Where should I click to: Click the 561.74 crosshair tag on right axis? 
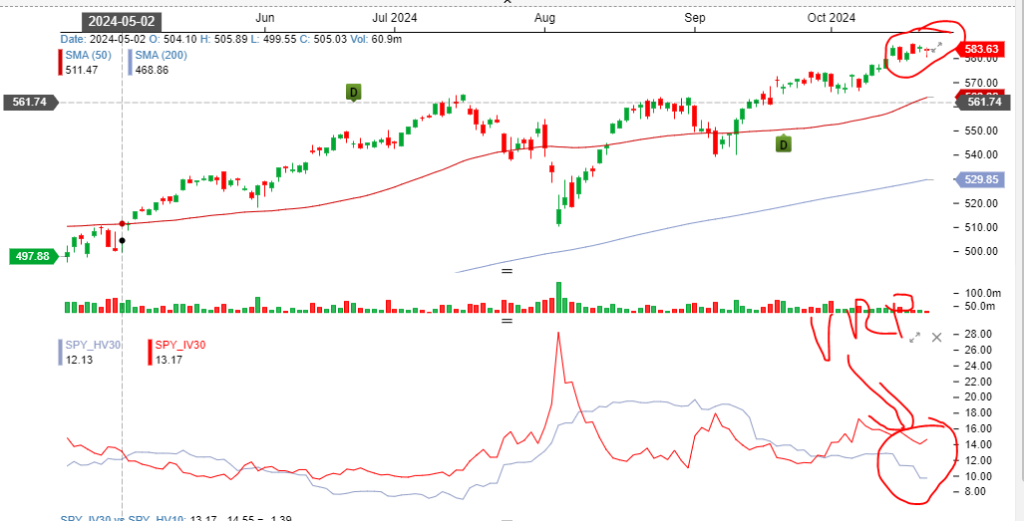(x=983, y=102)
